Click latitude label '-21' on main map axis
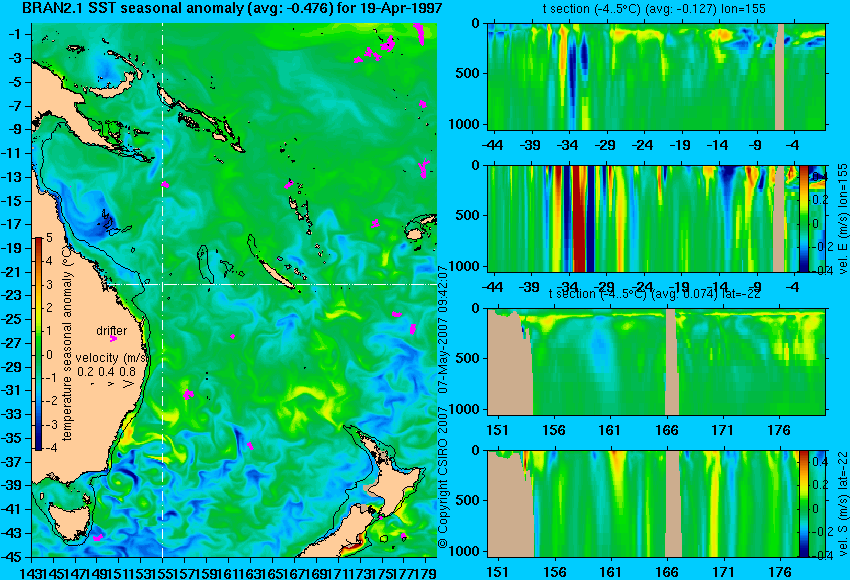850x580 pixels. point(12,272)
